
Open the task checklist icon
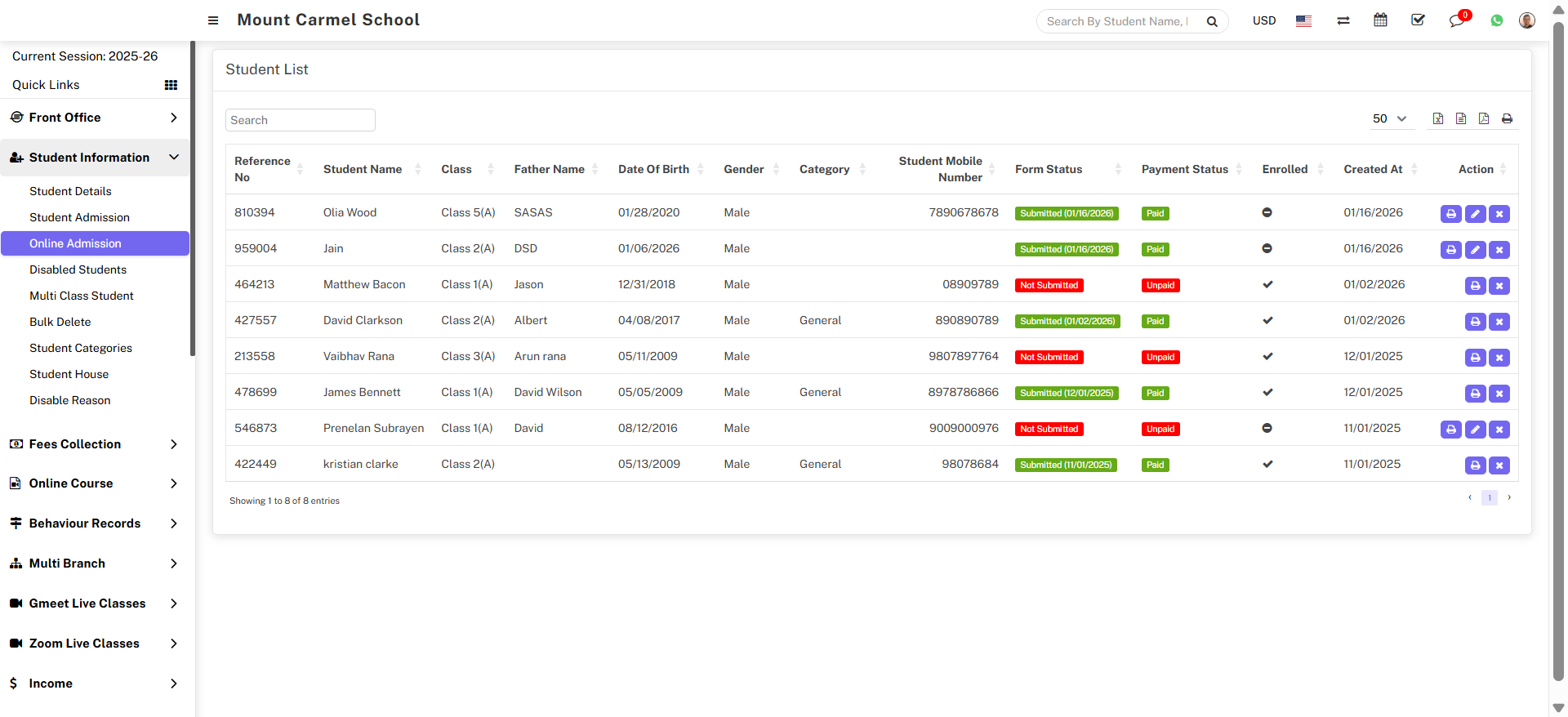click(1418, 20)
